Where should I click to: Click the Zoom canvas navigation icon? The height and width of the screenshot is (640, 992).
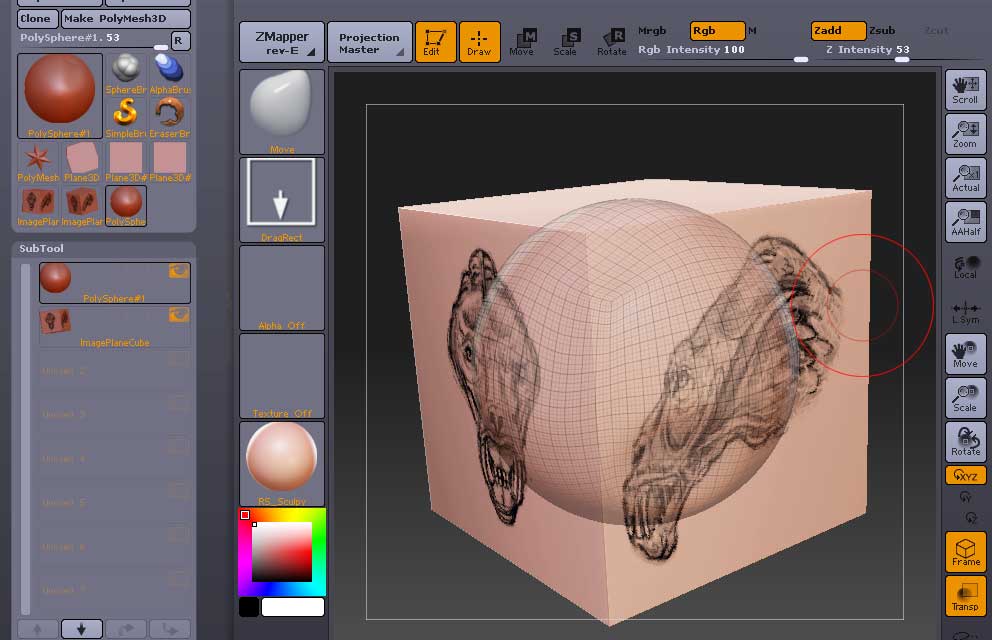click(x=965, y=134)
